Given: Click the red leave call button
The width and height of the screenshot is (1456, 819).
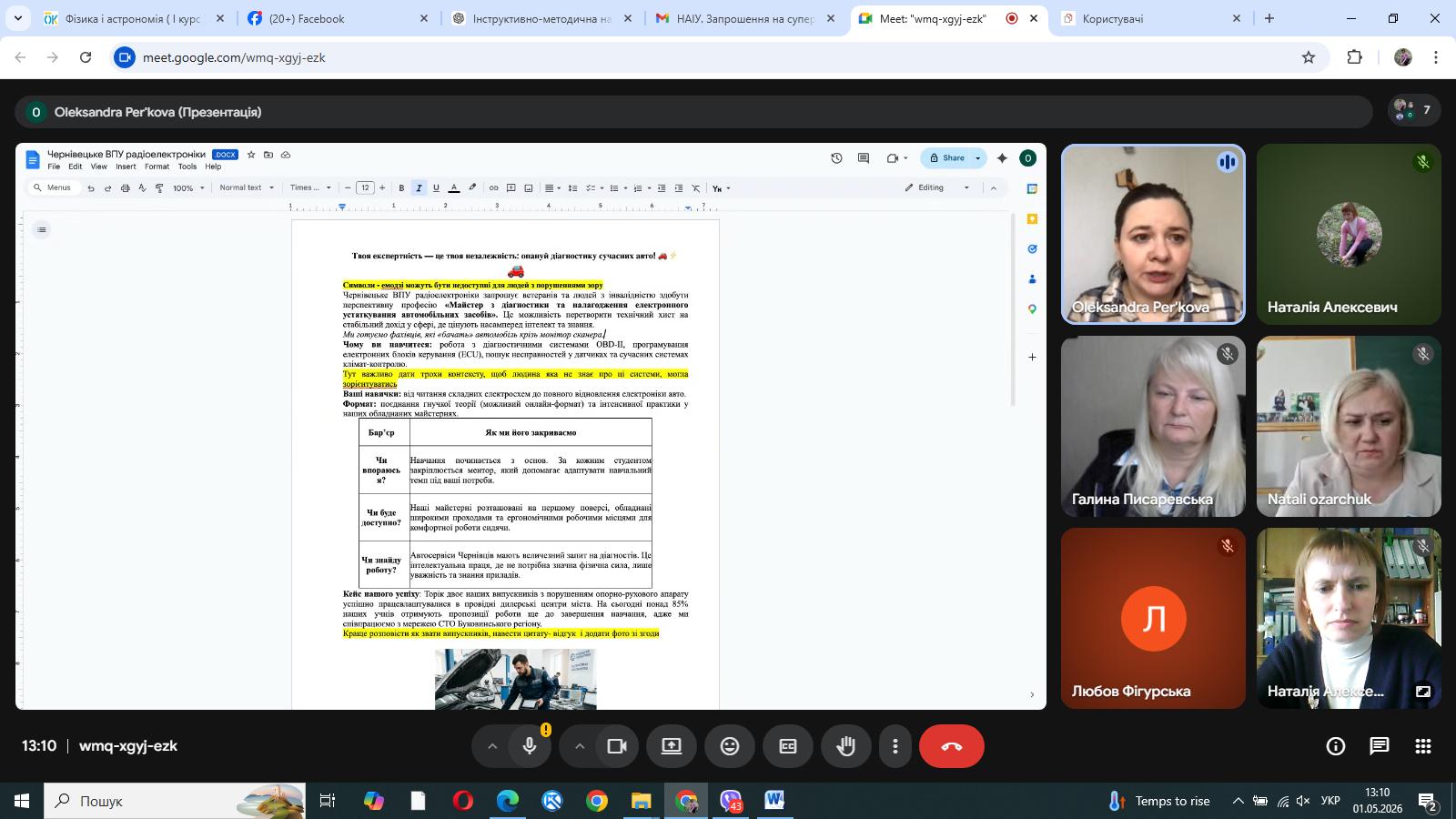Looking at the screenshot, I should [951, 746].
